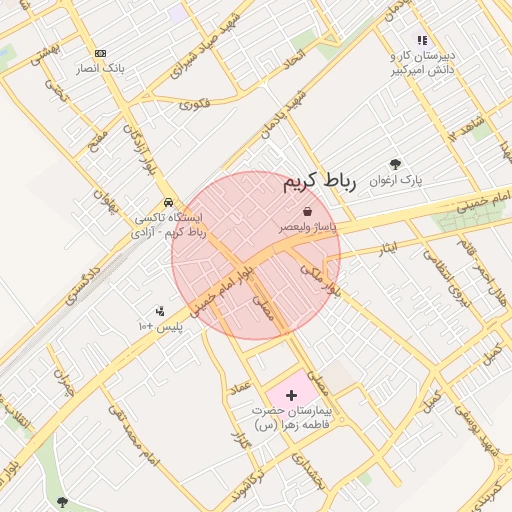
Task: Click the Valiasr Passage shopping basket icon
Action: (307, 211)
